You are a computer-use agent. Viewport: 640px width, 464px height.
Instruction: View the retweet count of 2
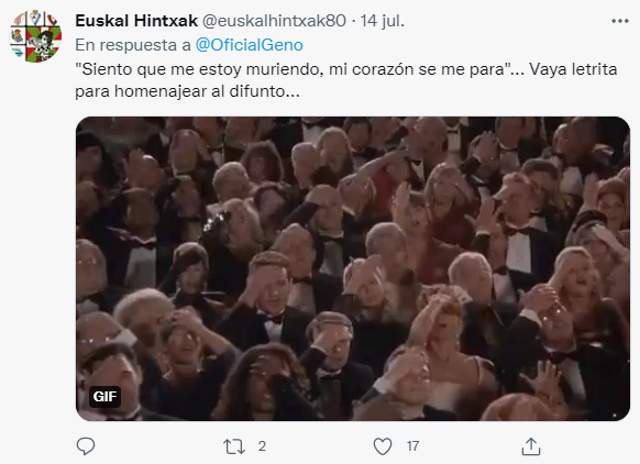pos(262,446)
